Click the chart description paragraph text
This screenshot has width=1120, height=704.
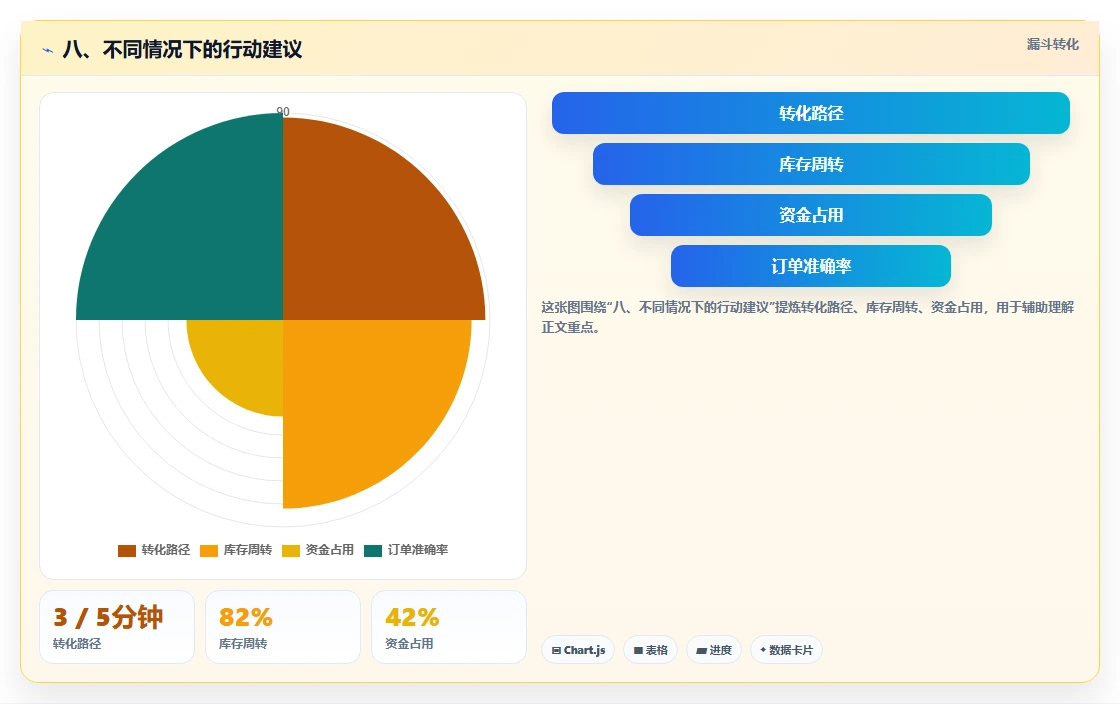(807, 317)
